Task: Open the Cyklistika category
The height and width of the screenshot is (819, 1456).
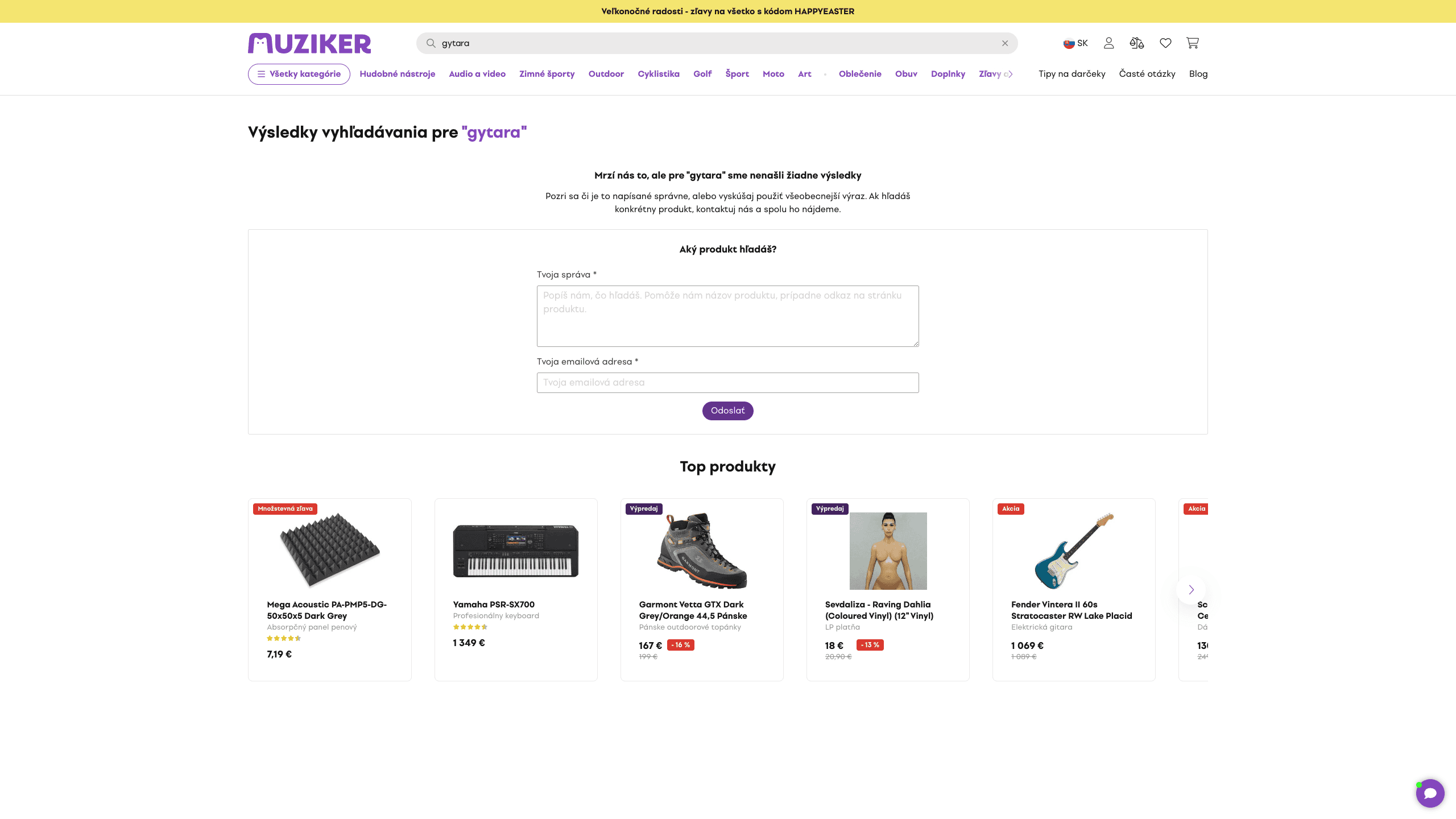Action: [658, 74]
